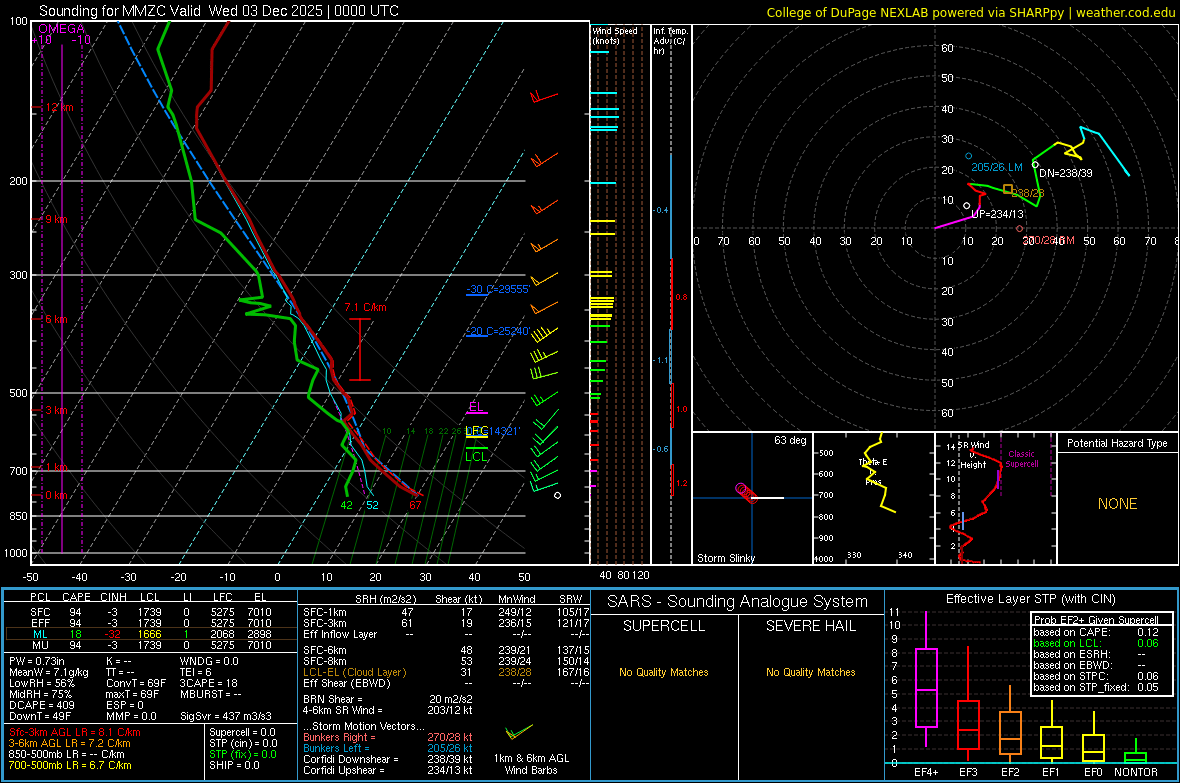
Task: Click the UP=234/13 hodograph label
Action: pos(997,214)
